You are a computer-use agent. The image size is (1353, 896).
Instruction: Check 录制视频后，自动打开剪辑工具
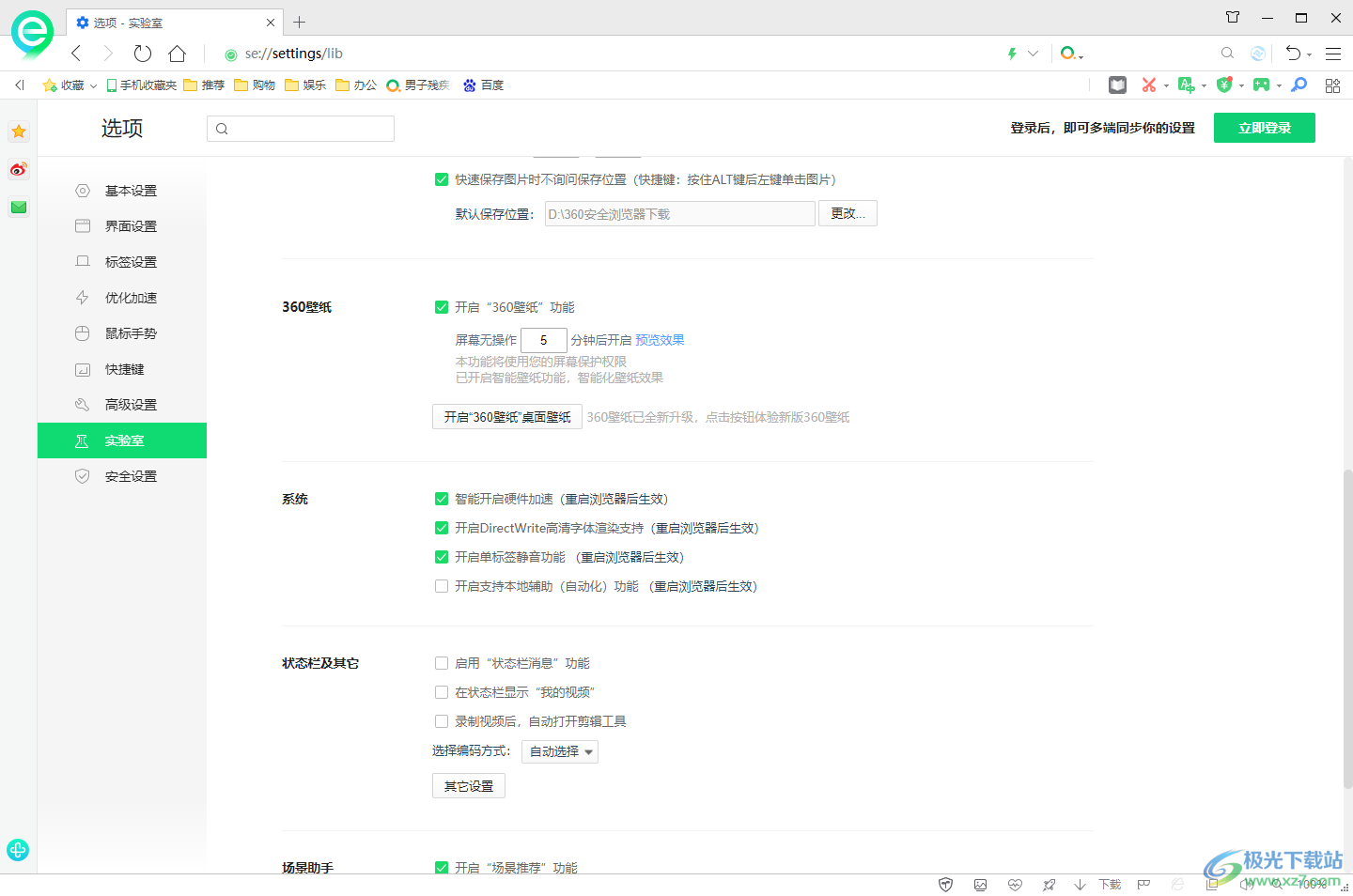[442, 721]
